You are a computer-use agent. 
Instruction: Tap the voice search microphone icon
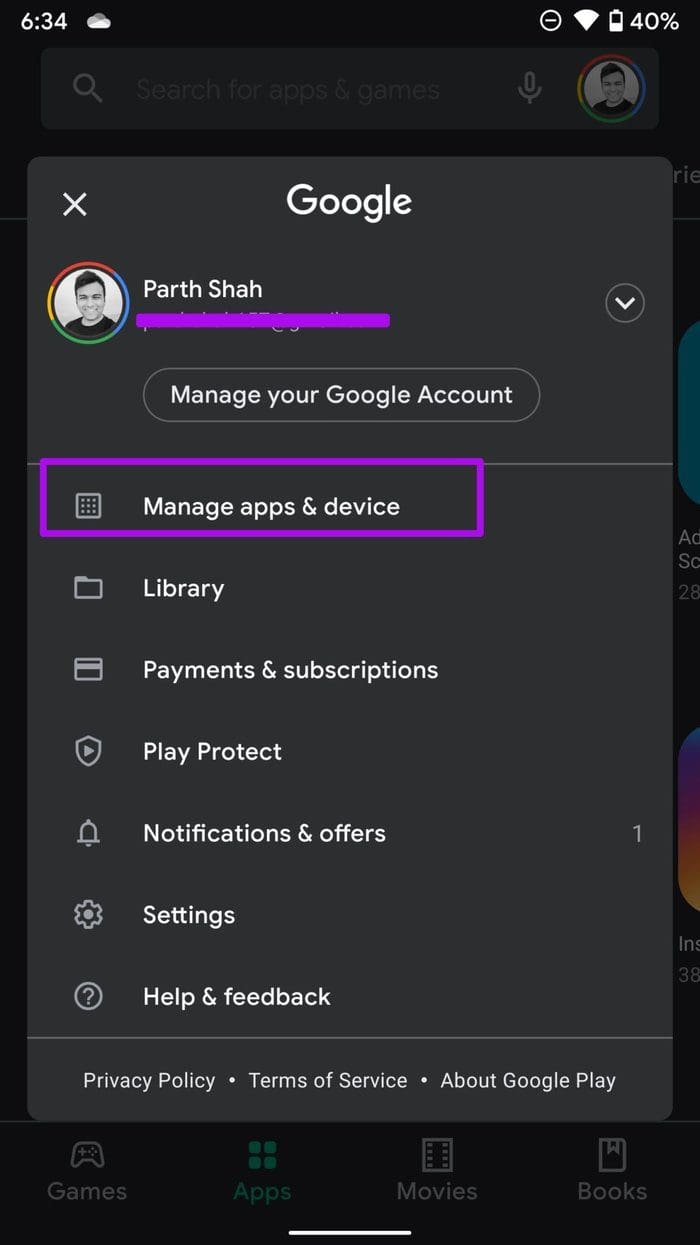pyautogui.click(x=529, y=89)
